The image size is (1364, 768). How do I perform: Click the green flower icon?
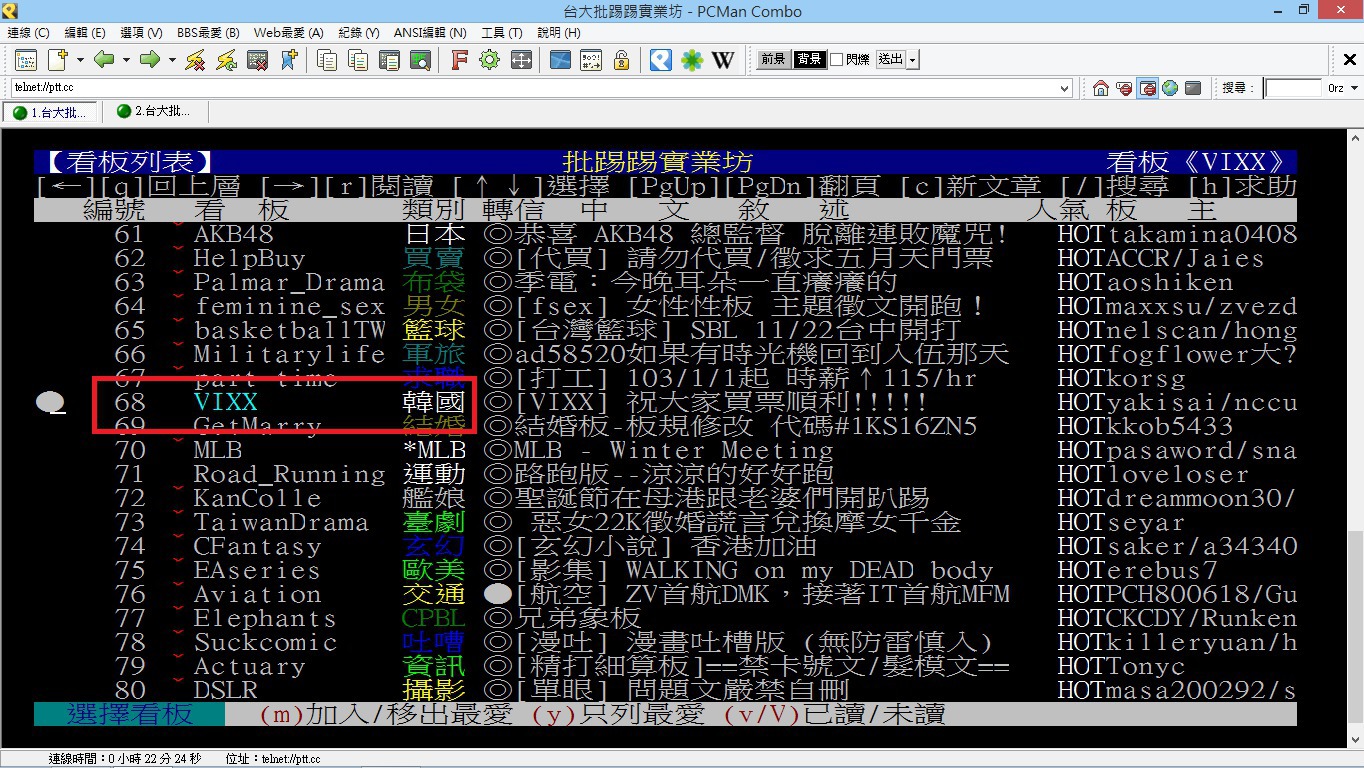click(x=692, y=60)
